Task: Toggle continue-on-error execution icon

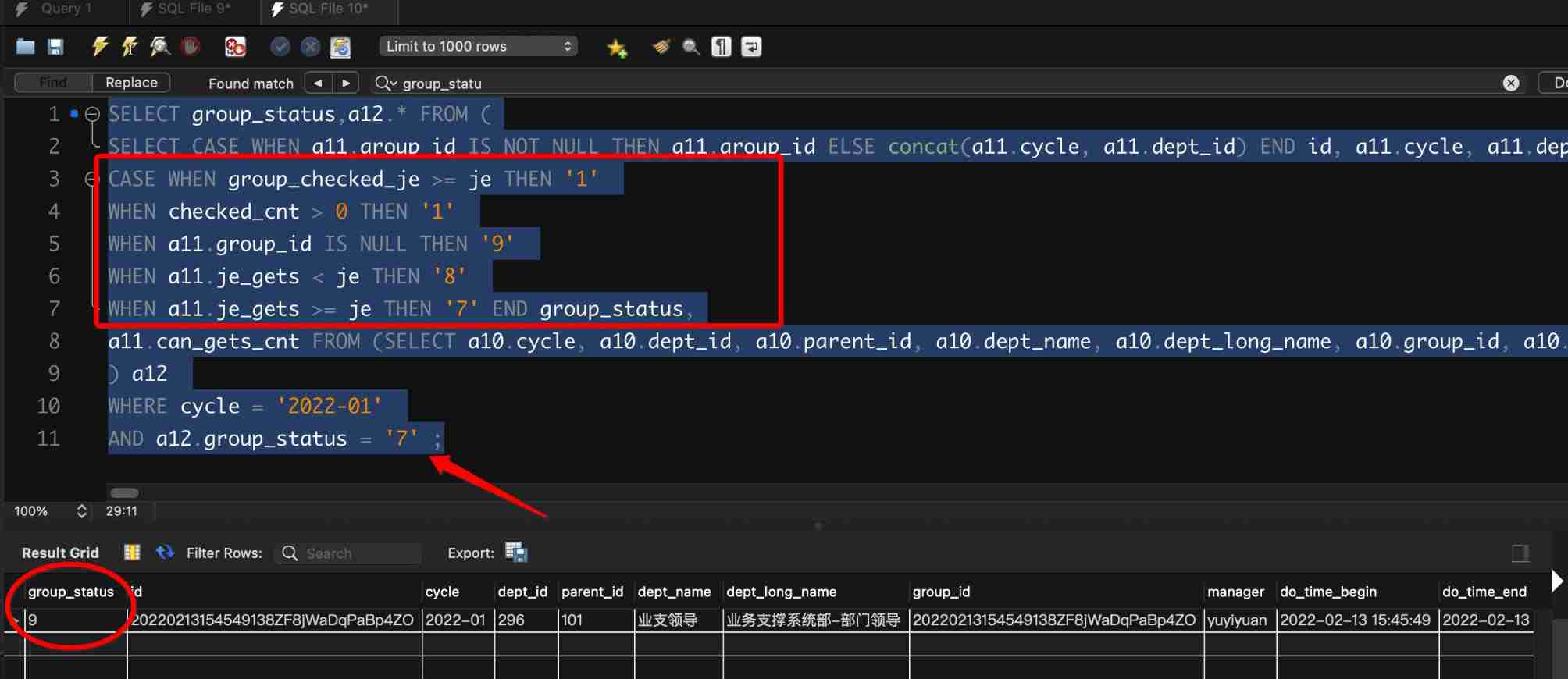Action: [235, 47]
